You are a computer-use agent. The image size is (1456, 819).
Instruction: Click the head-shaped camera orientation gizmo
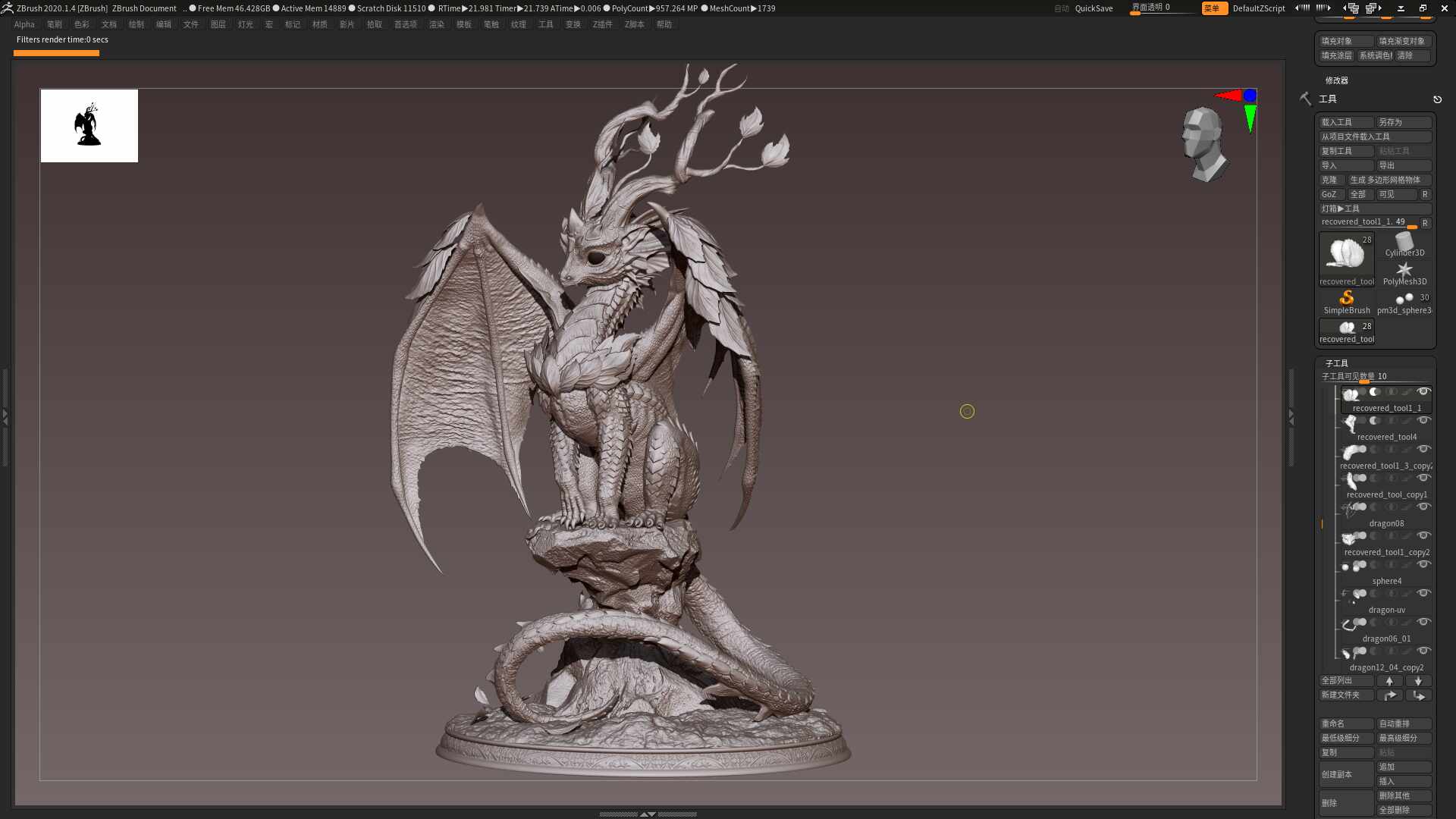click(1203, 144)
